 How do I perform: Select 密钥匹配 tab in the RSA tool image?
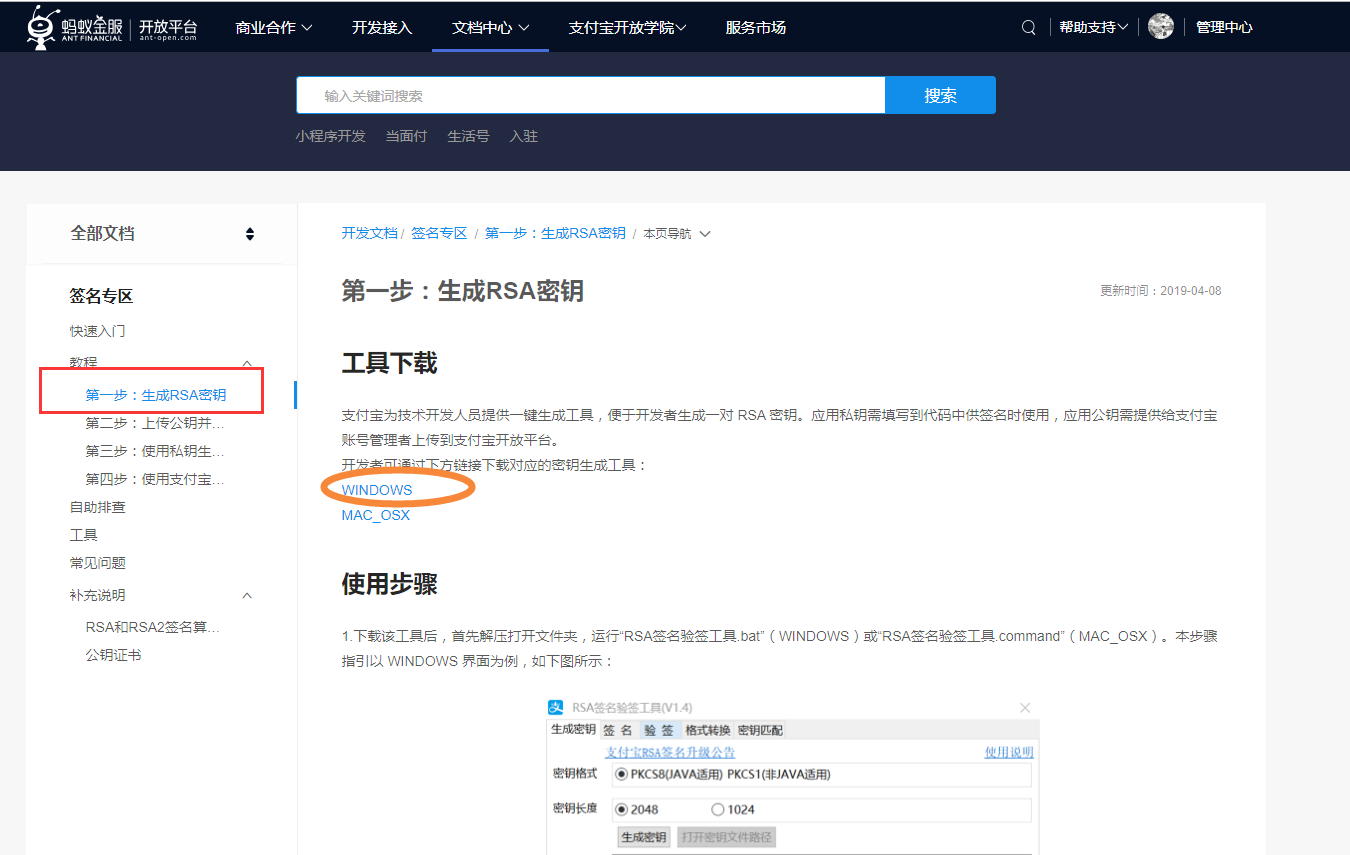click(760, 730)
